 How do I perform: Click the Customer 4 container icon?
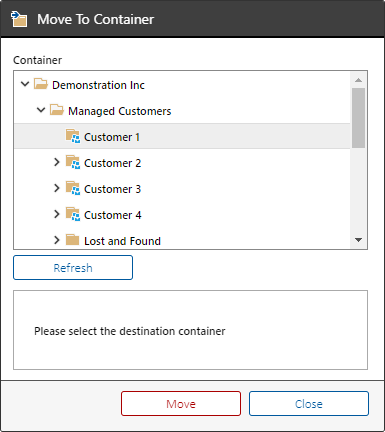[73, 214]
